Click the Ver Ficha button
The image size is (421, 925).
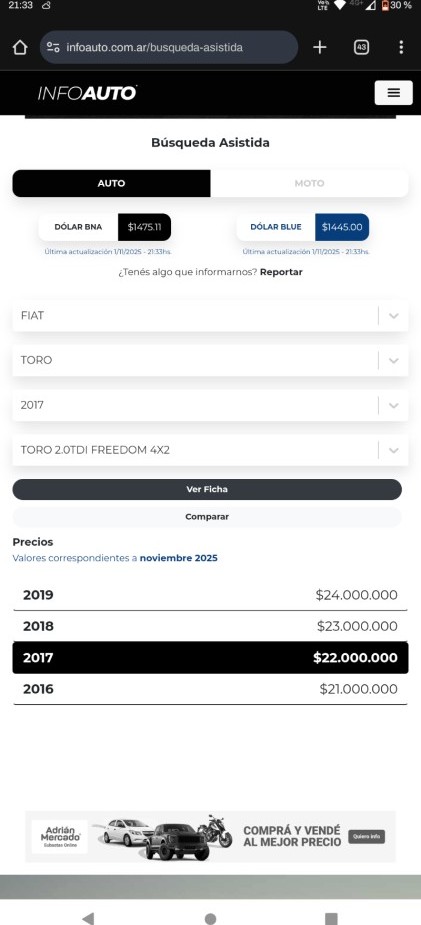point(207,490)
